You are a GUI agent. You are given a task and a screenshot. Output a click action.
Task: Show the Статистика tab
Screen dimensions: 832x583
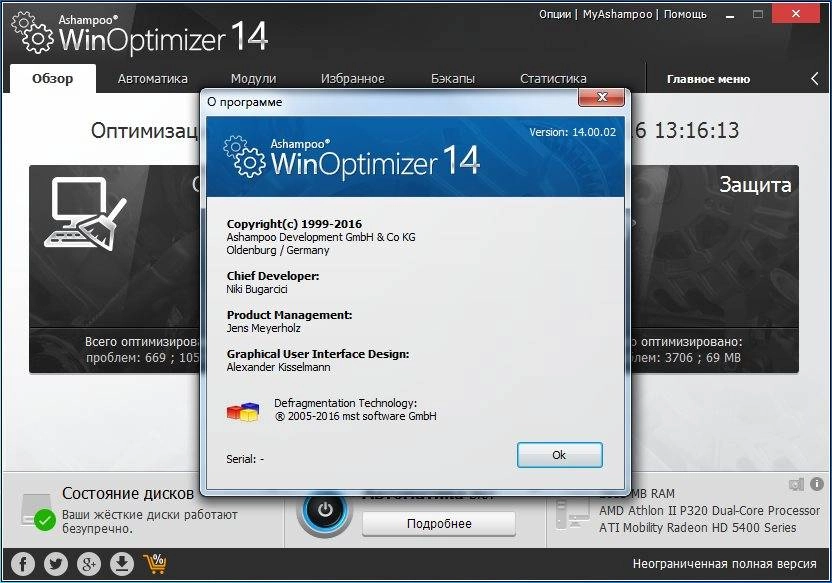pos(553,79)
